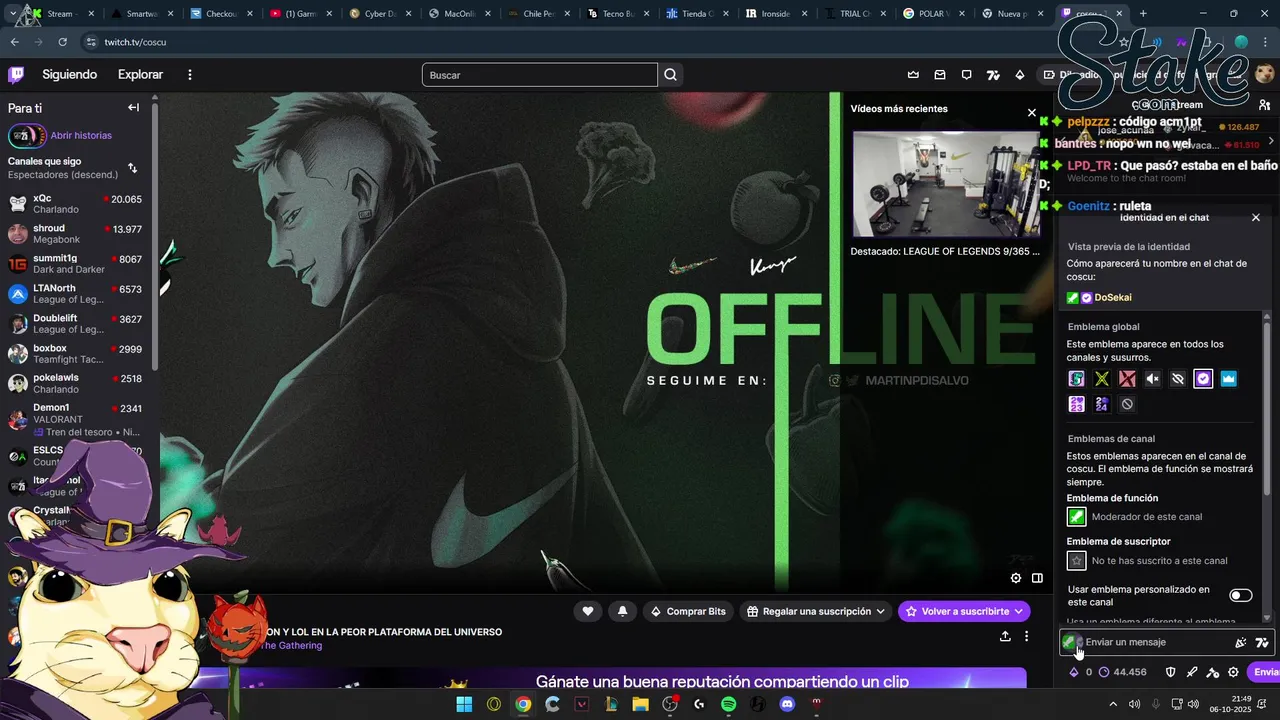1280x720 pixels.
Task: Click the notification bell button
Action: [622, 611]
